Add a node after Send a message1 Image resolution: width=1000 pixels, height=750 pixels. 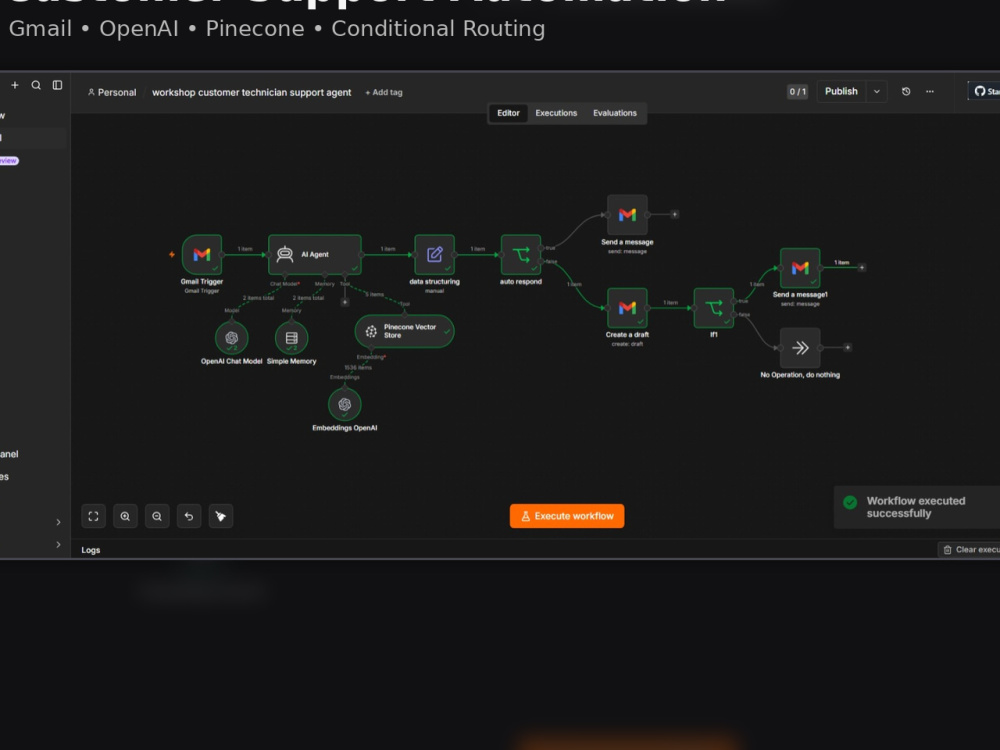pyautogui.click(x=862, y=268)
